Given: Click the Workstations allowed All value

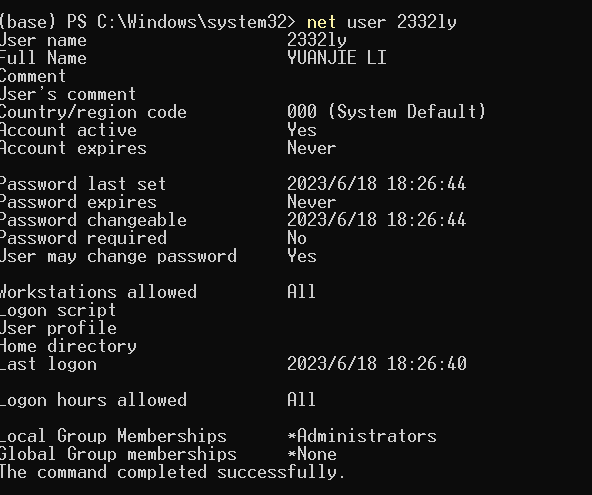Looking at the screenshot, I should (301, 292).
